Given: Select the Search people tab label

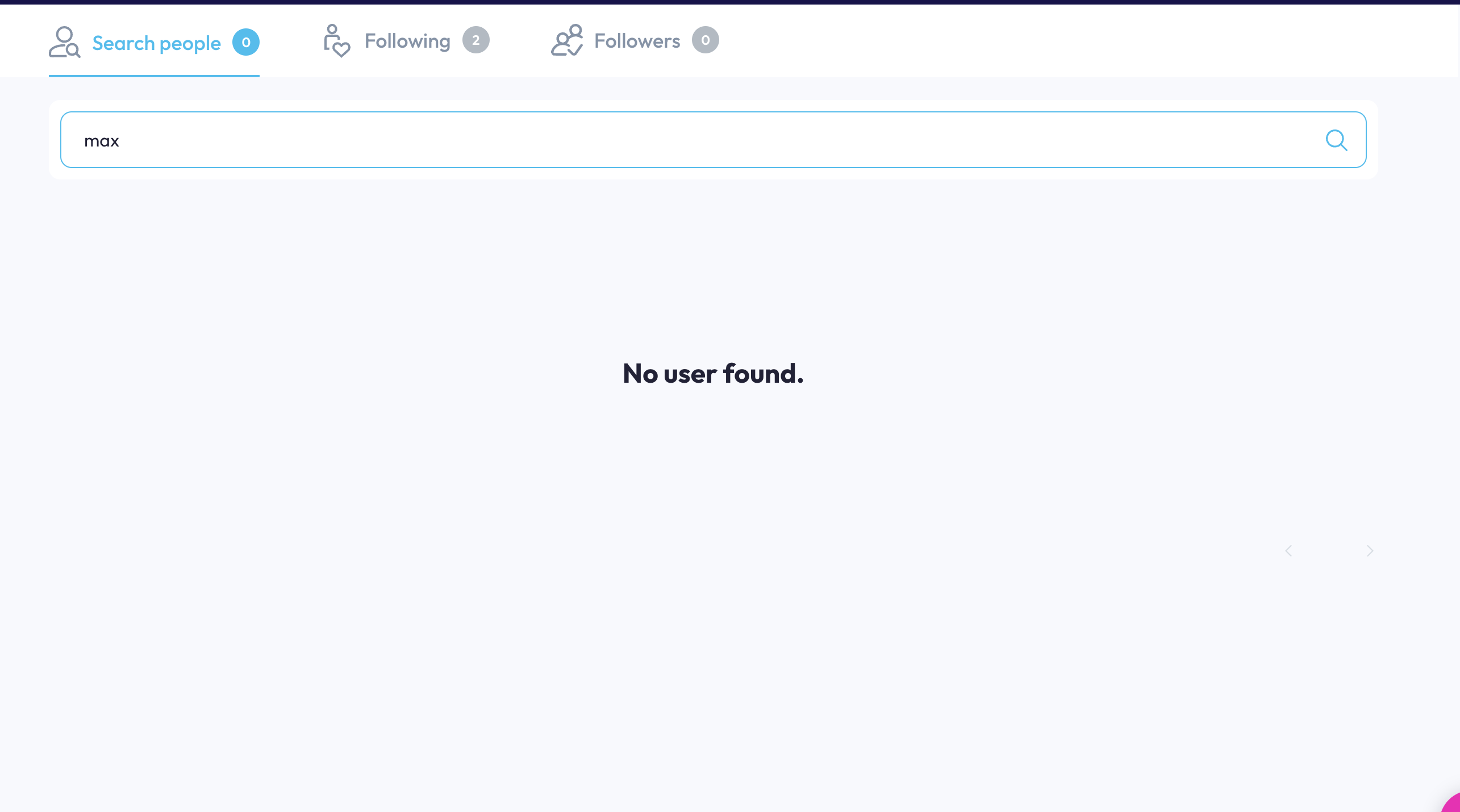Looking at the screenshot, I should pyautogui.click(x=156, y=43).
